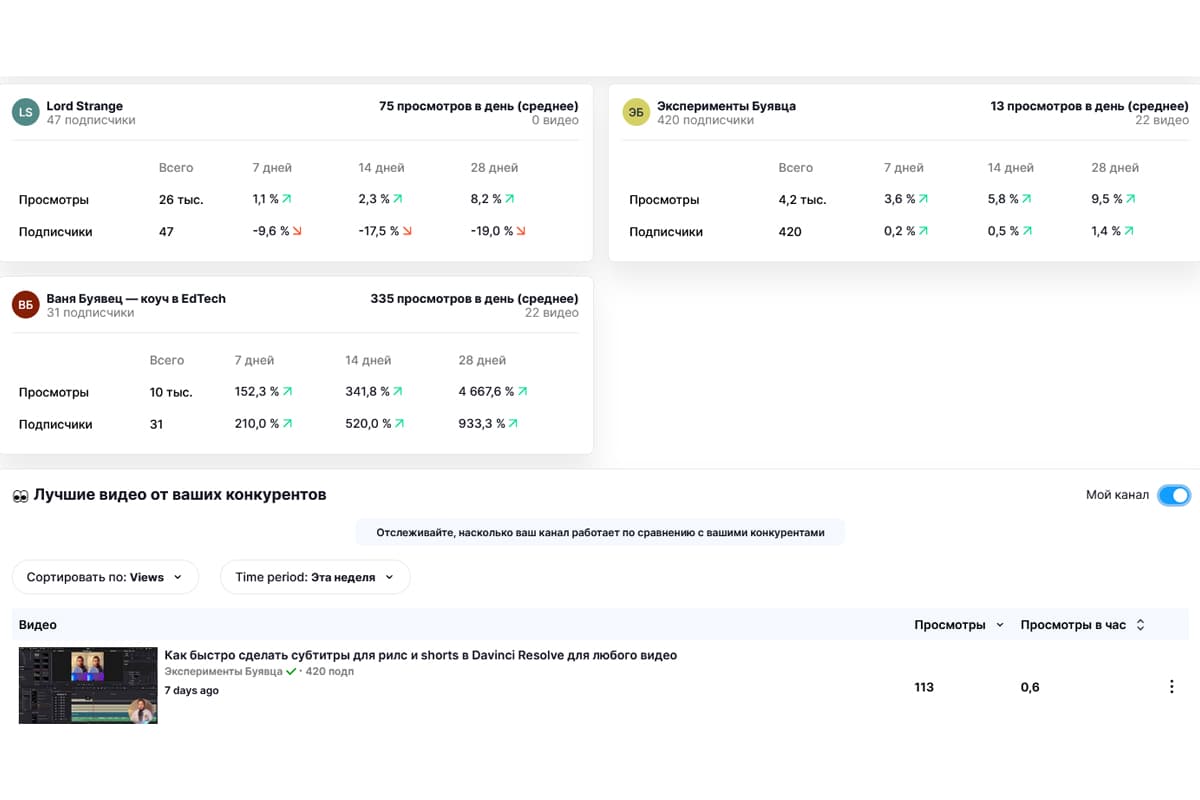Viewport: 1200px width, 800px height.
Task: Open the Time period: Эта неделя dropdown
Action: (314, 577)
